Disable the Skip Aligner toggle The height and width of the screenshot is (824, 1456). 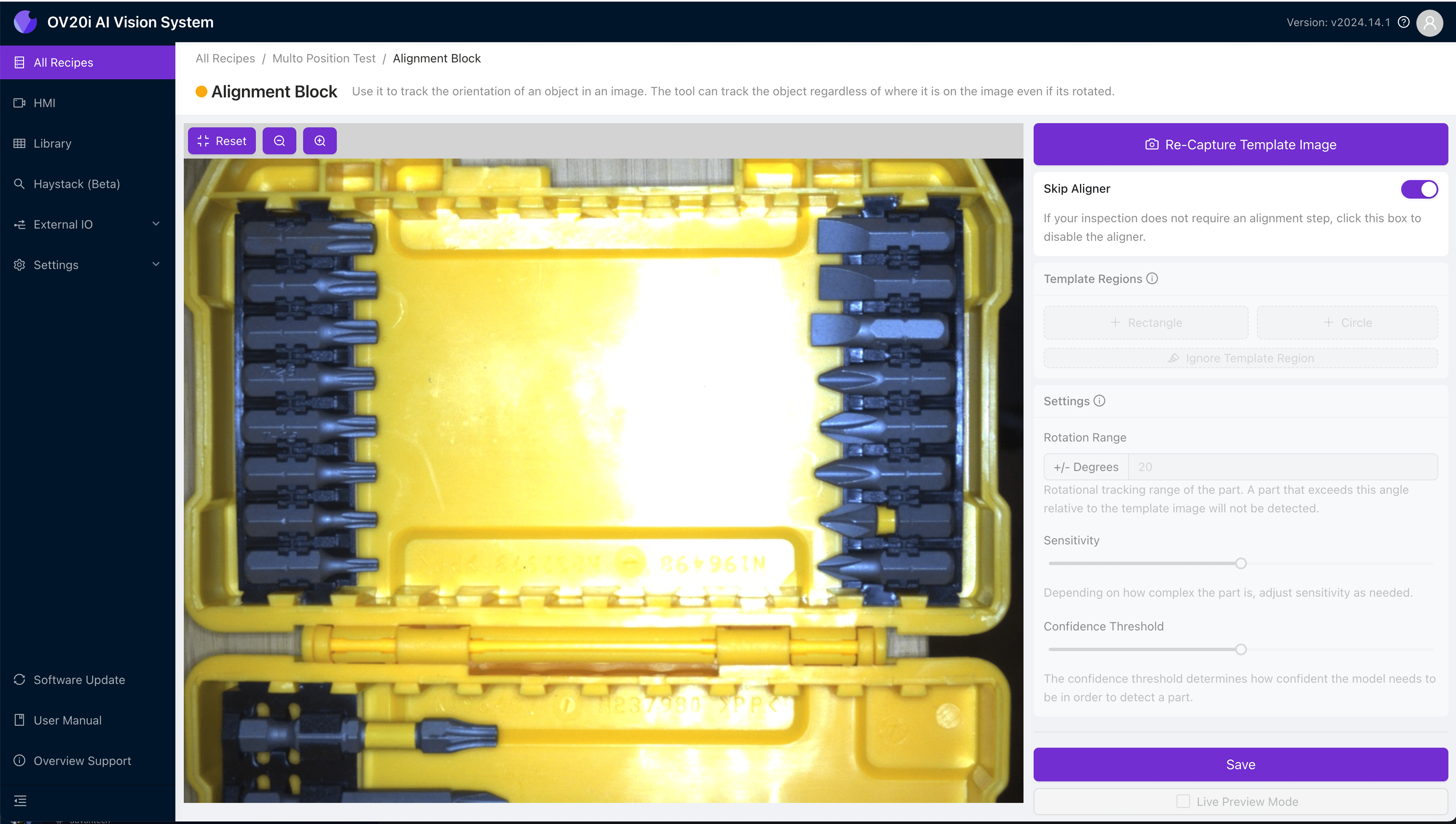coord(1418,189)
